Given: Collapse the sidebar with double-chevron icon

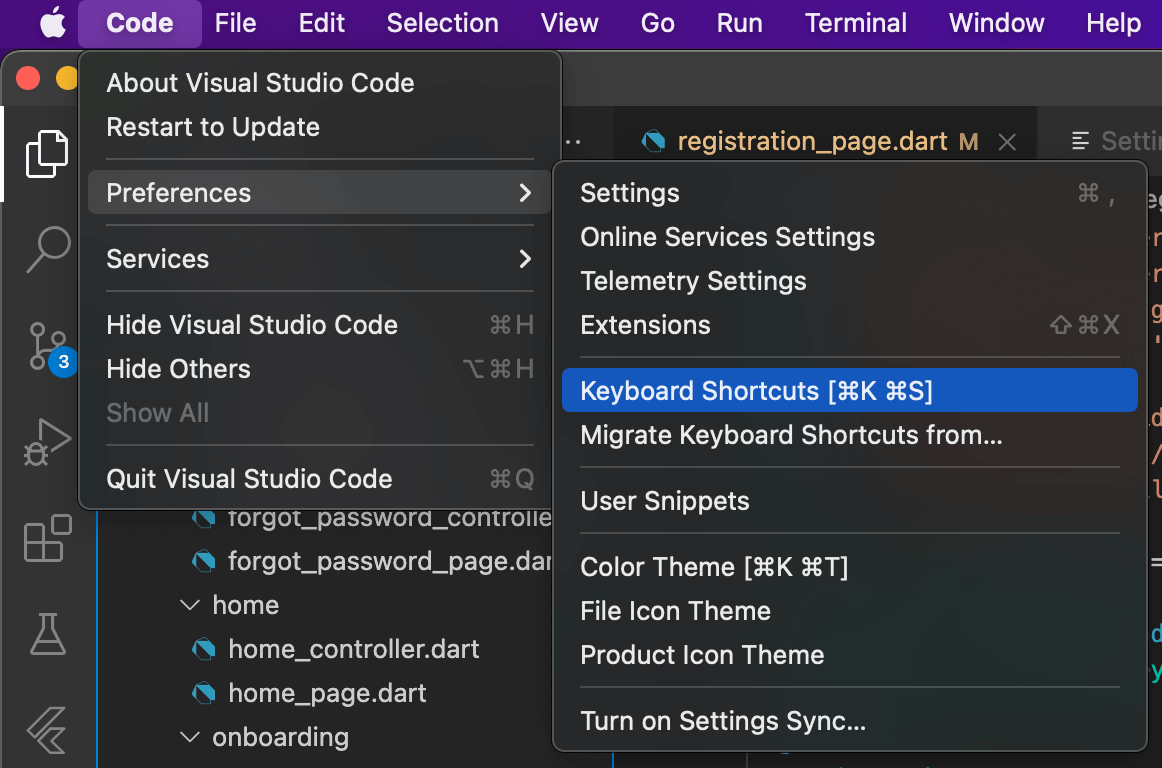Looking at the screenshot, I should click(46, 731).
